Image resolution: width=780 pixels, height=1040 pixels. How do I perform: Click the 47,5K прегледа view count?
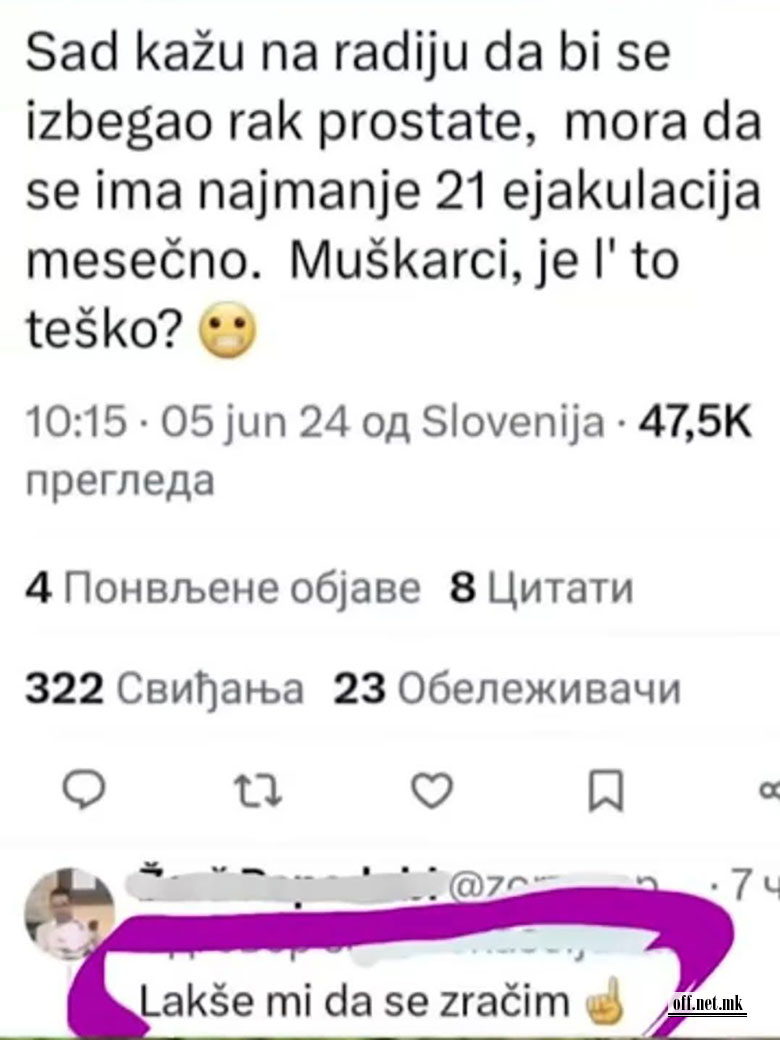(389, 450)
